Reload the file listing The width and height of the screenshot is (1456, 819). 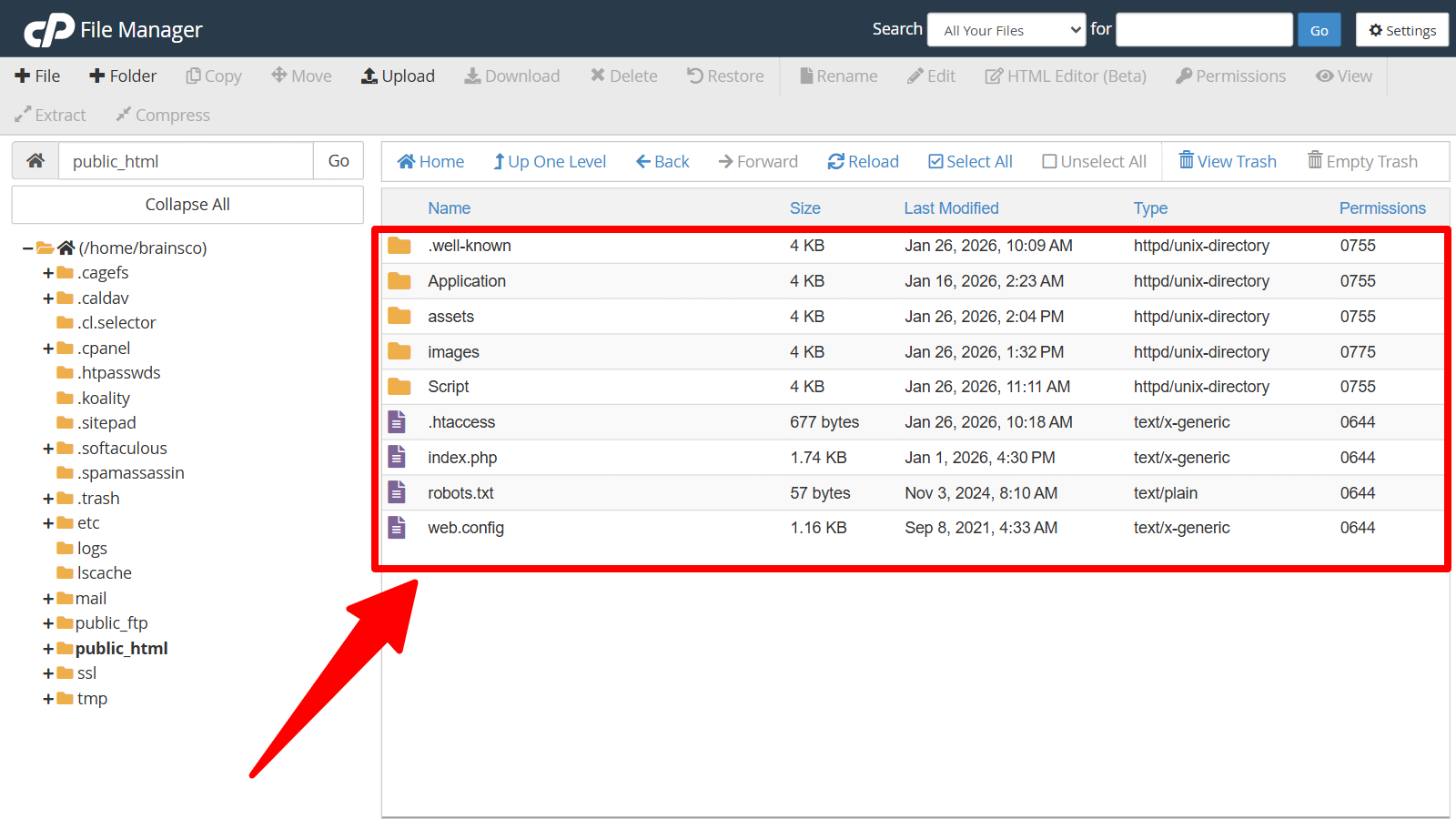tap(864, 162)
